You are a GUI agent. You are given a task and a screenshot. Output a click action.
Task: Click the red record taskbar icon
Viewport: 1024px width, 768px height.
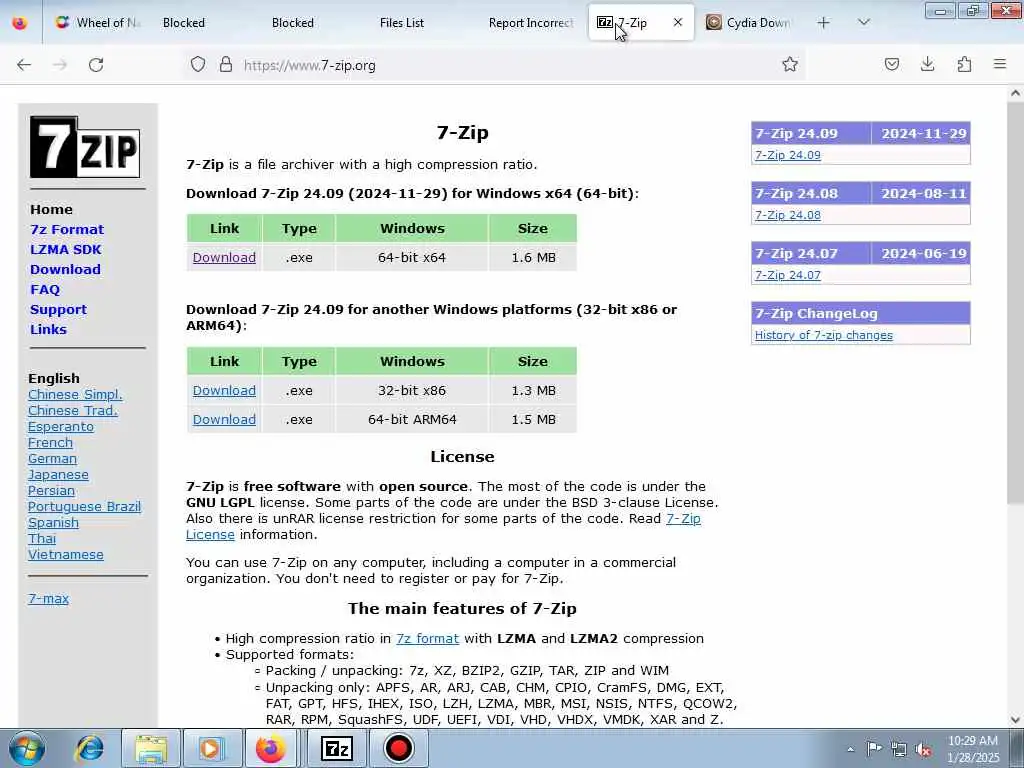tap(398, 748)
